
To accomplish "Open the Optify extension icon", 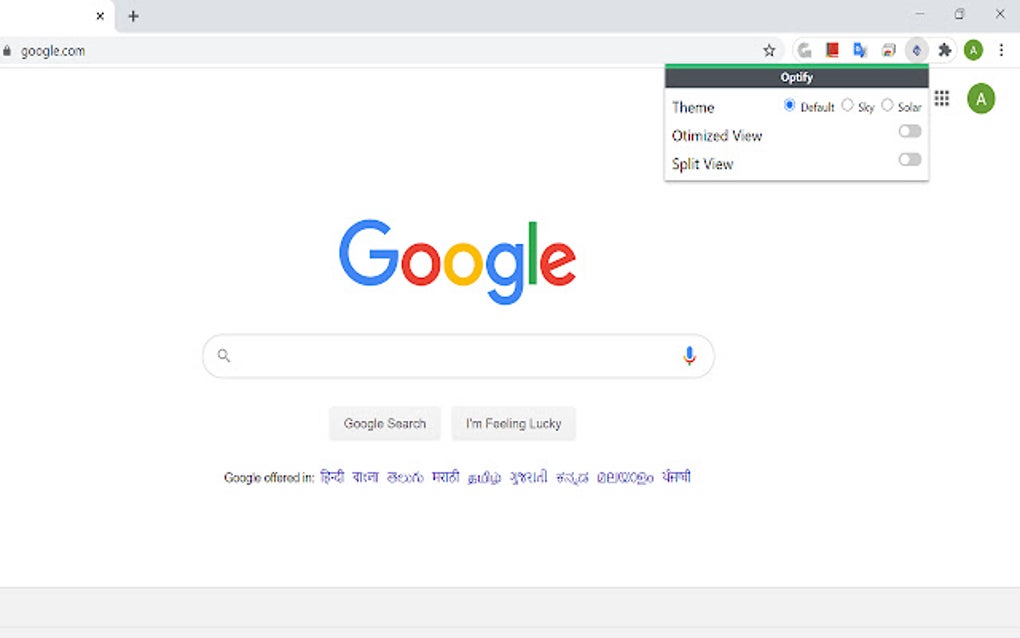I will click(x=915, y=49).
